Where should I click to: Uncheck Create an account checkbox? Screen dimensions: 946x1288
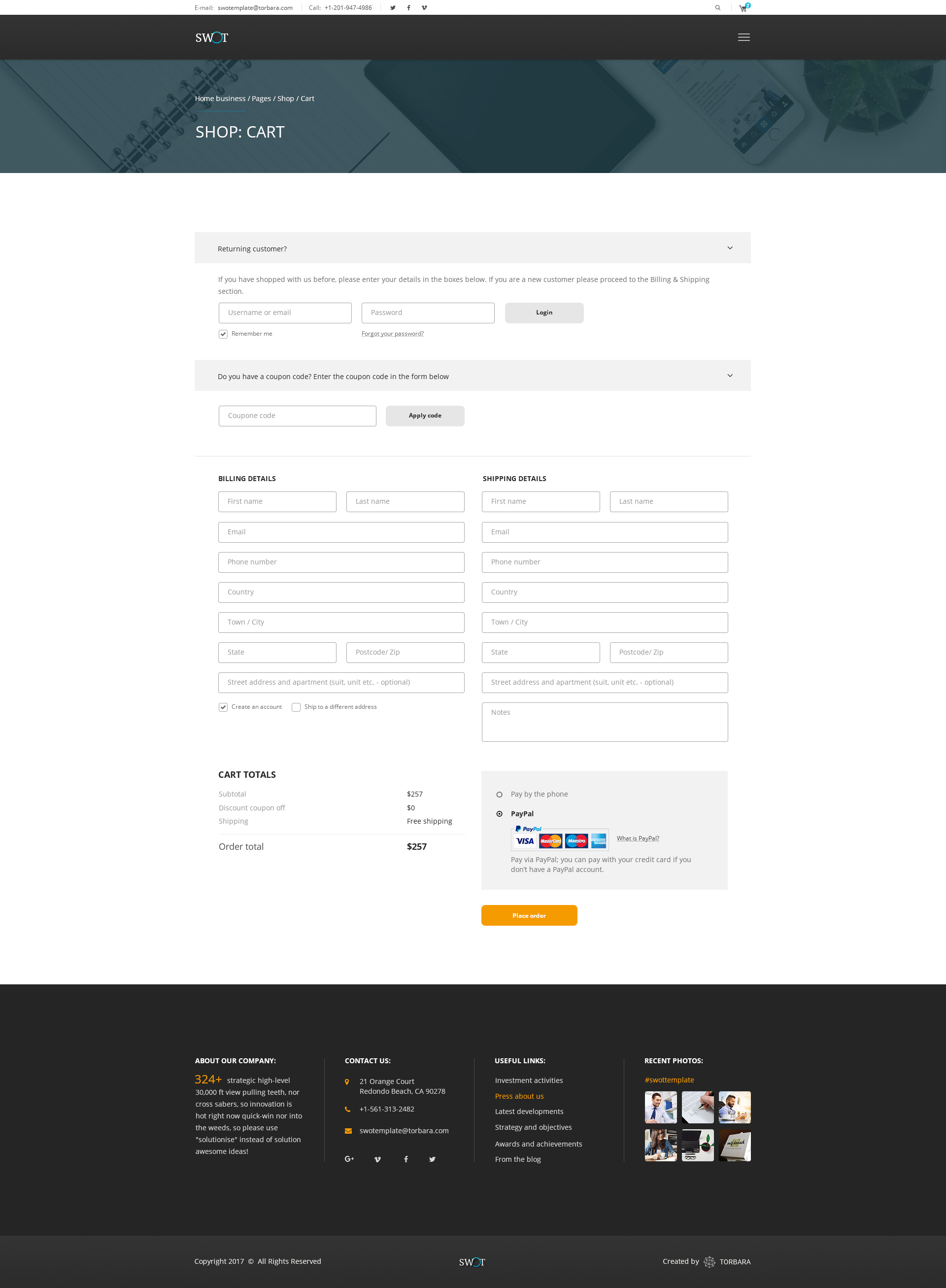[223, 707]
